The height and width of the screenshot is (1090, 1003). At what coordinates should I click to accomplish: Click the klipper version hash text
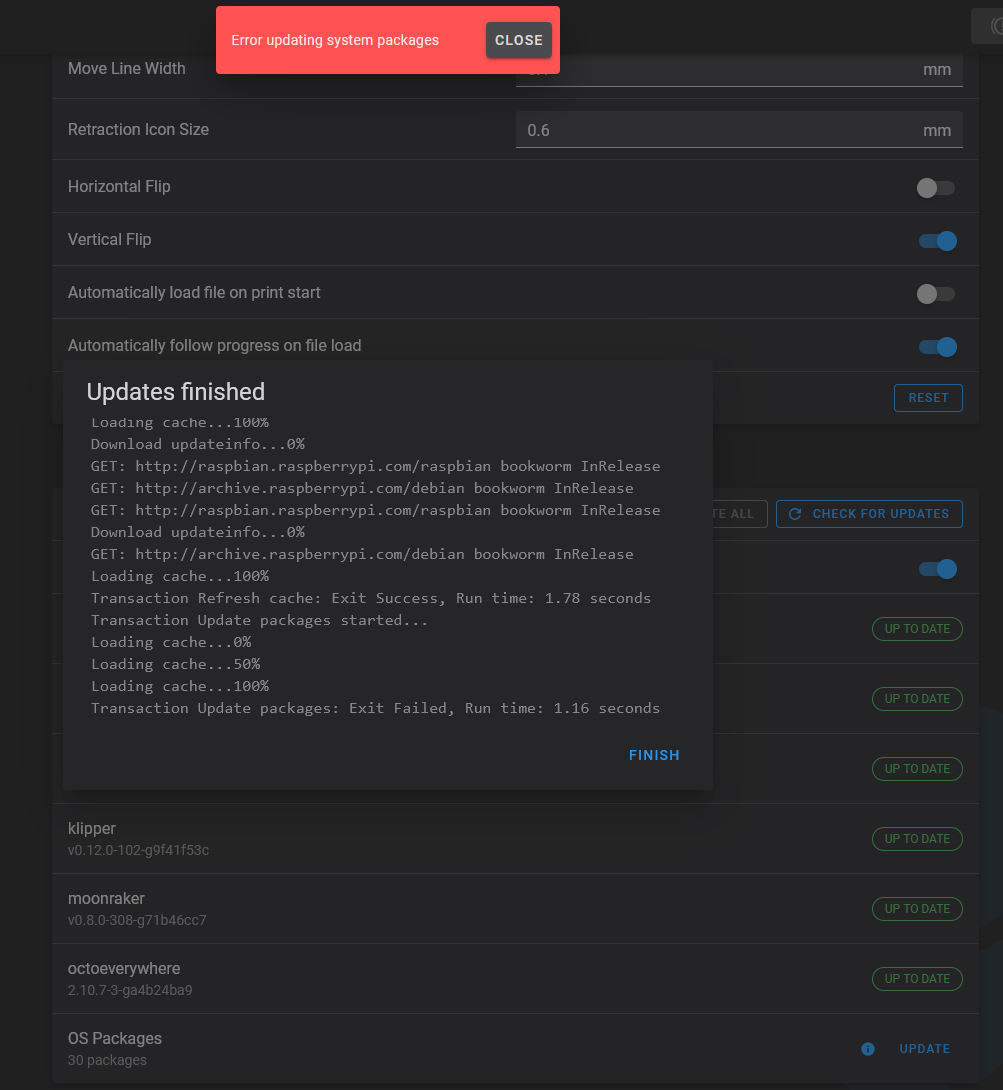pyautogui.click(x=138, y=850)
